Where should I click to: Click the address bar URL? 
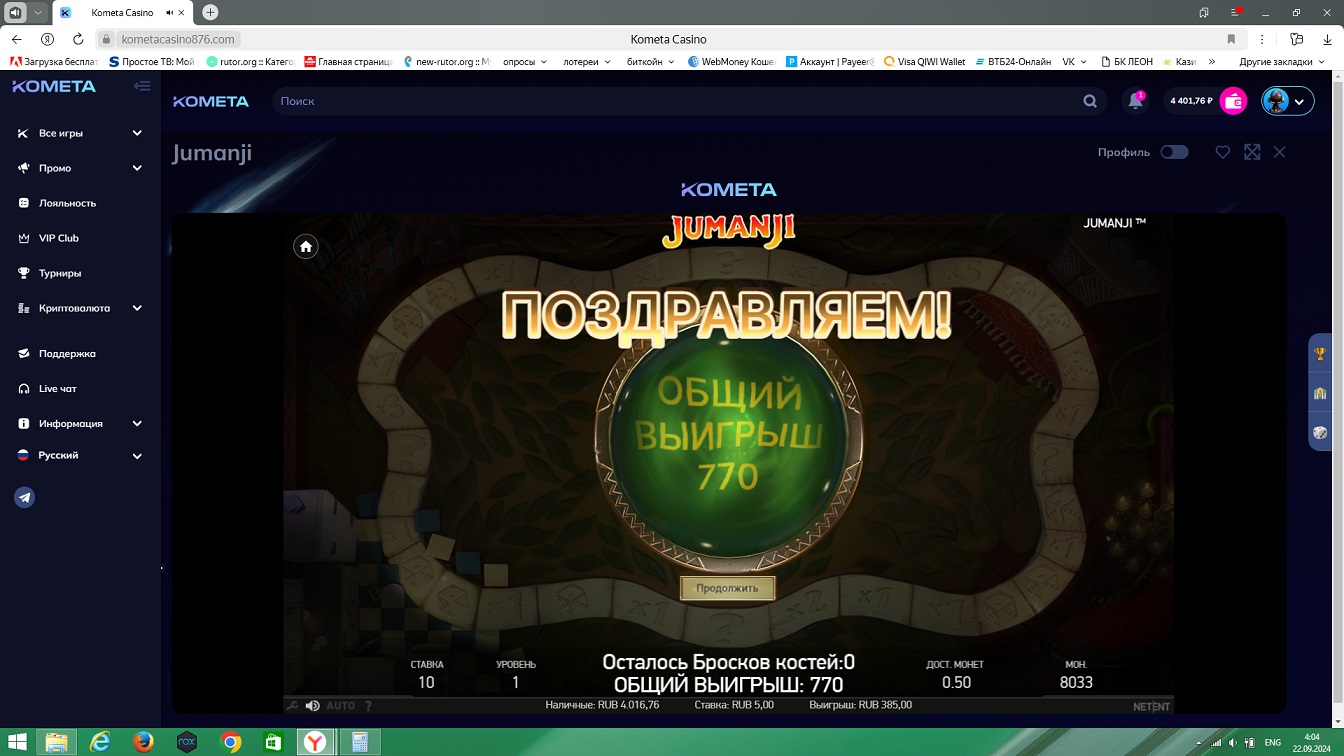178,39
